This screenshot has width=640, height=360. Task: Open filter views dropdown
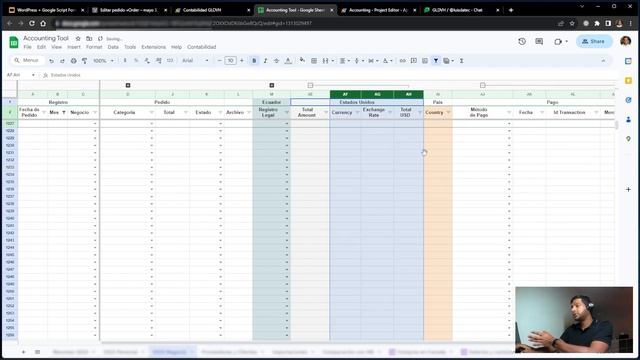(449, 61)
